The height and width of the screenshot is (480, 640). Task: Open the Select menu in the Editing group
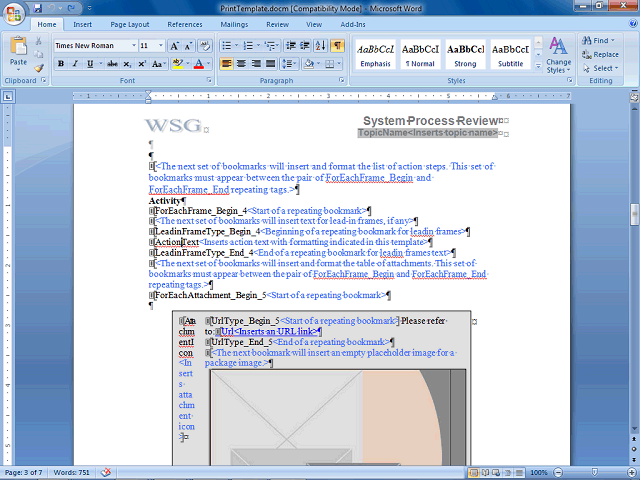pos(601,68)
